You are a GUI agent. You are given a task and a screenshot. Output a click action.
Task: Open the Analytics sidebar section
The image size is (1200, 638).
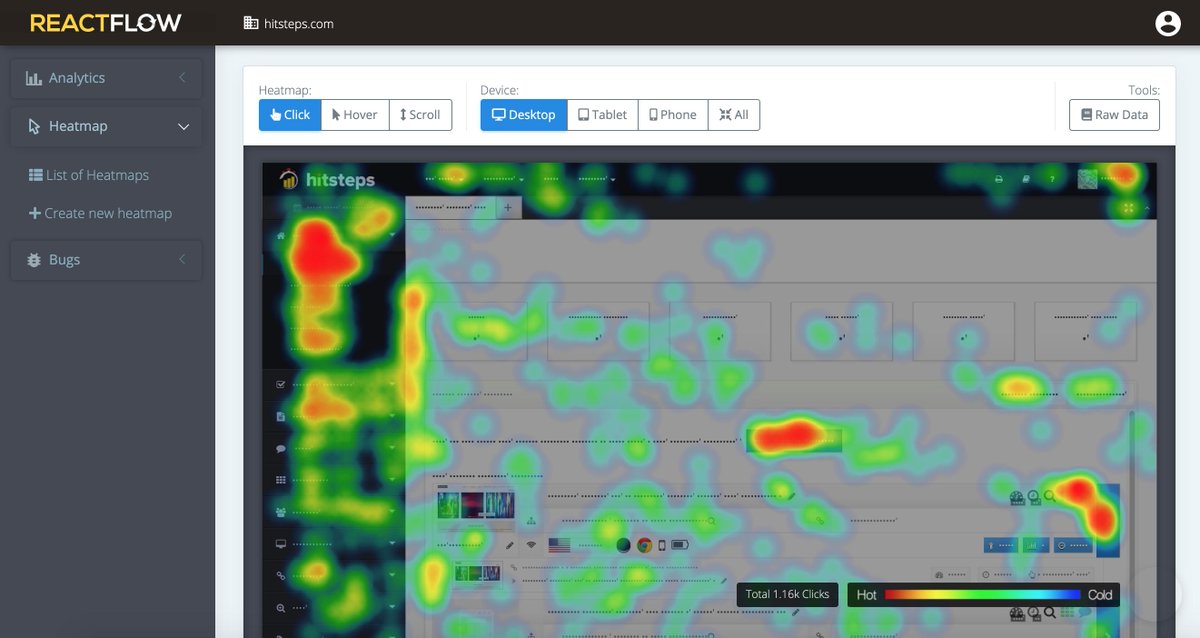click(106, 78)
